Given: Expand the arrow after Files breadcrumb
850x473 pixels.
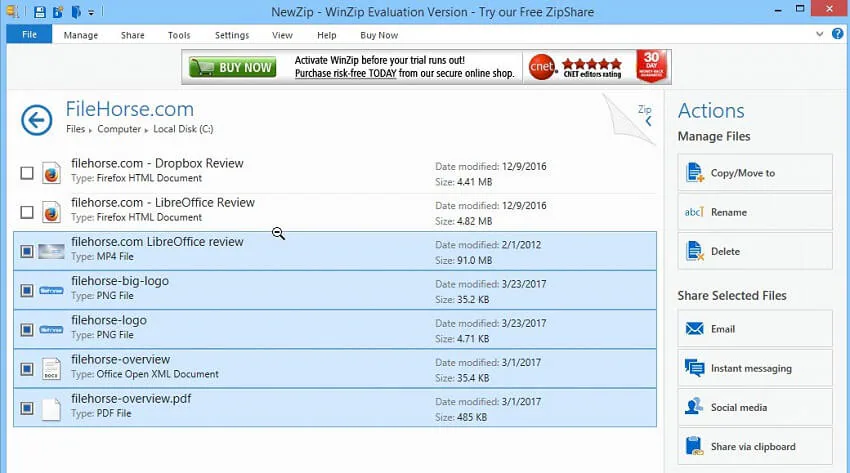Looking at the screenshot, I should click(x=90, y=131).
